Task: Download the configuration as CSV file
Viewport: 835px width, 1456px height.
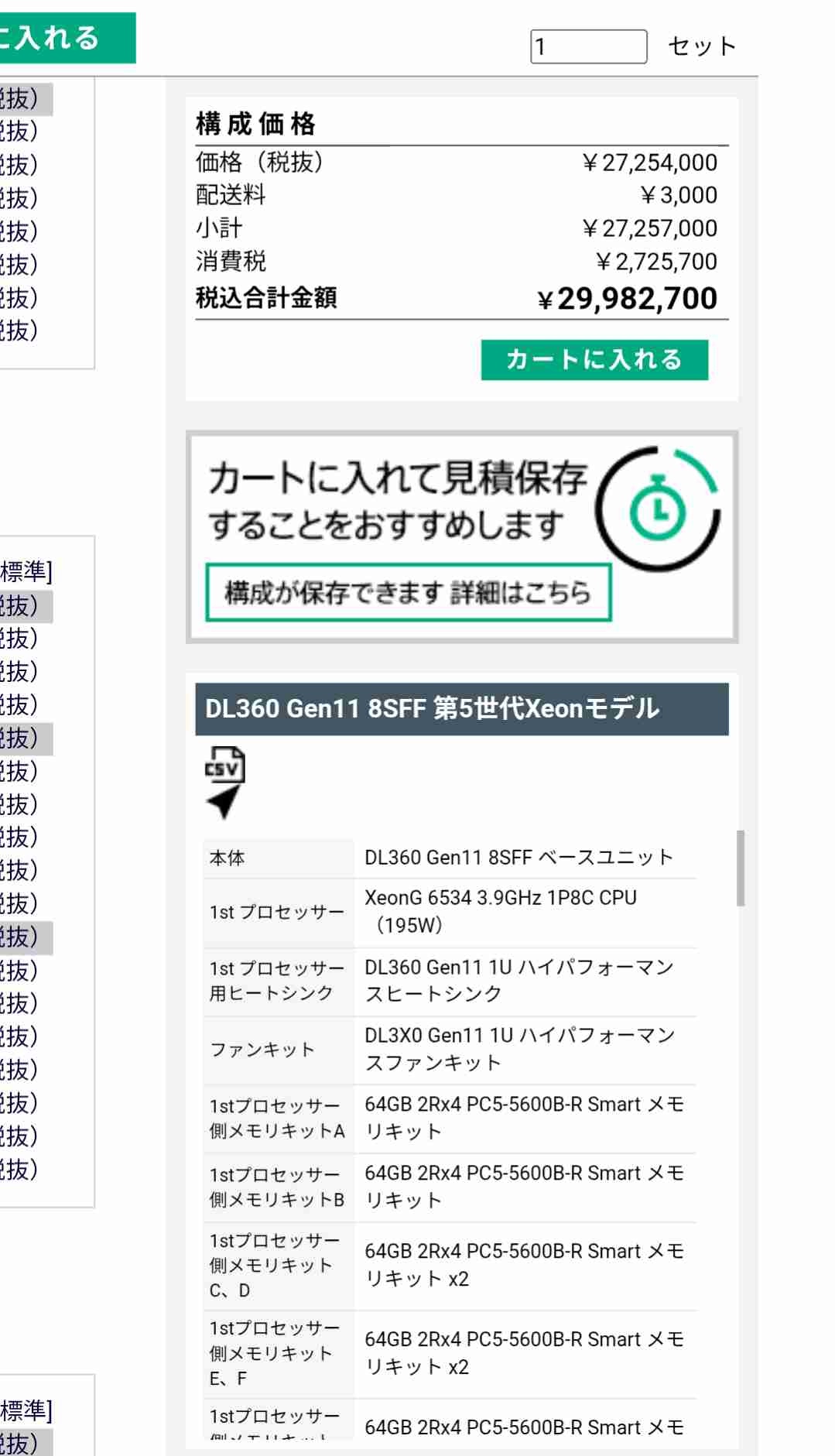Action: (224, 765)
